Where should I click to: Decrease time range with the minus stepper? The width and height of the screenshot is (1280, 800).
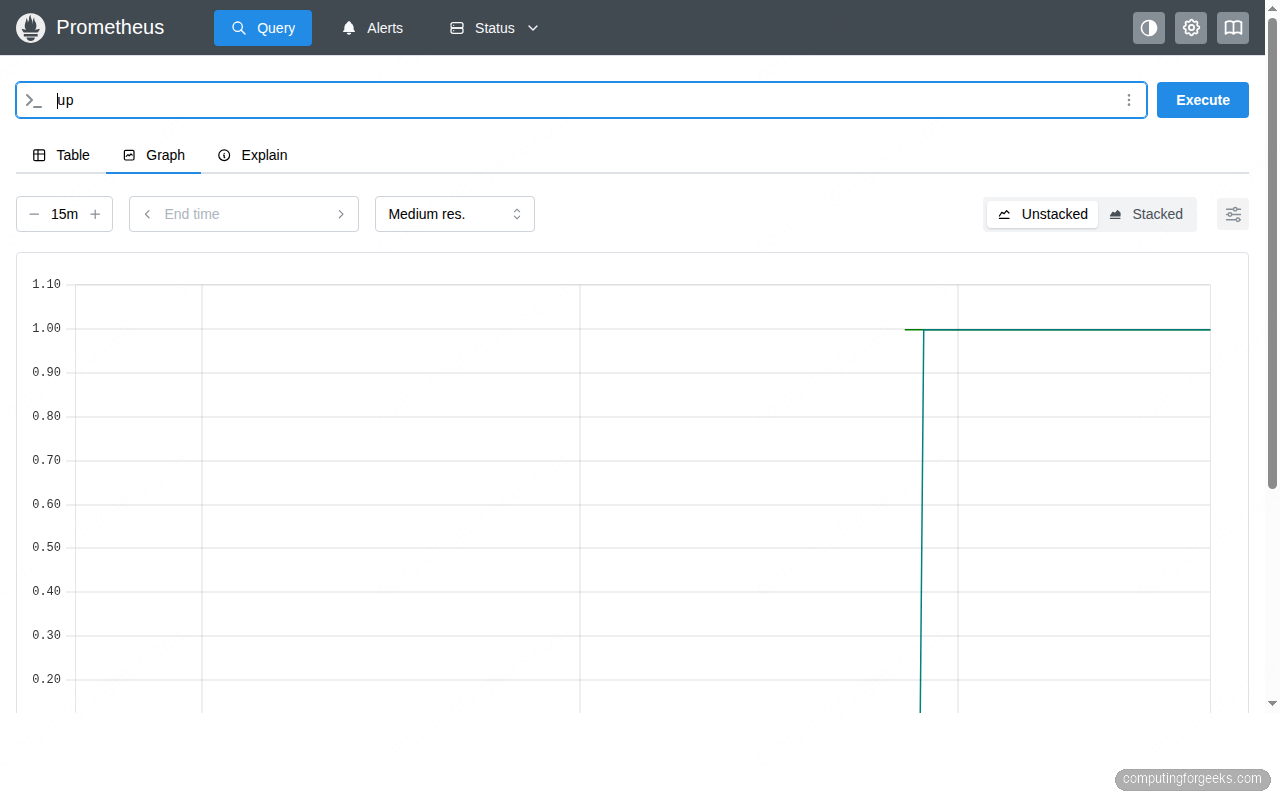[x=34, y=213]
